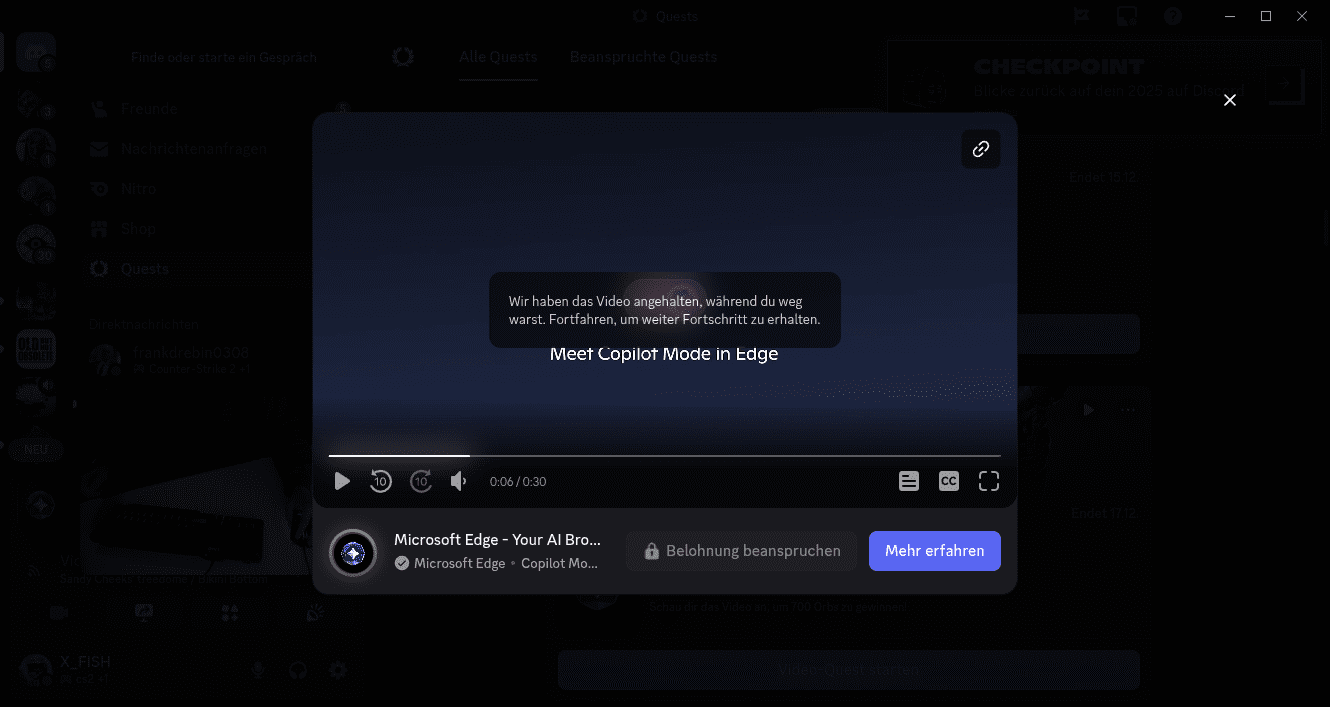This screenshot has height=707, width=1330.
Task: Click the play icon on background quest card
Action: click(x=1089, y=410)
